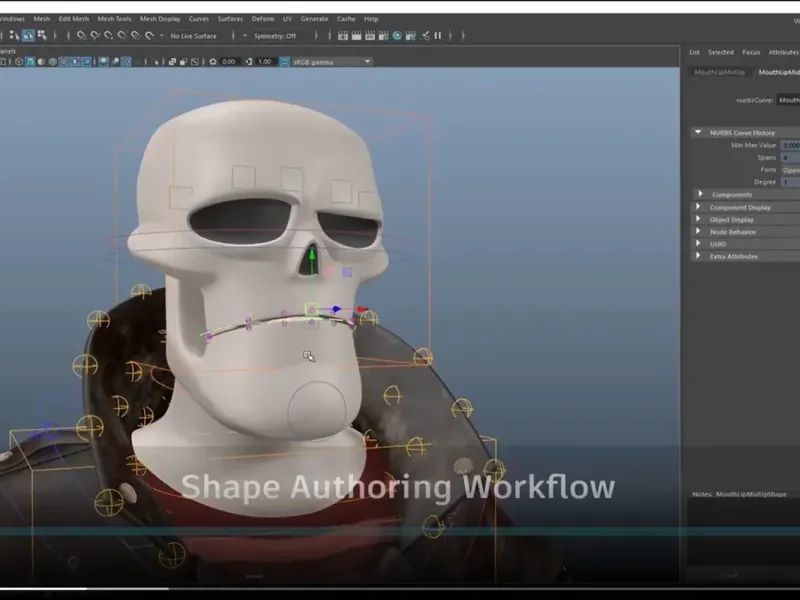Open the Mesh Display menu
Image resolution: width=800 pixels, height=600 pixels.
coord(160,19)
